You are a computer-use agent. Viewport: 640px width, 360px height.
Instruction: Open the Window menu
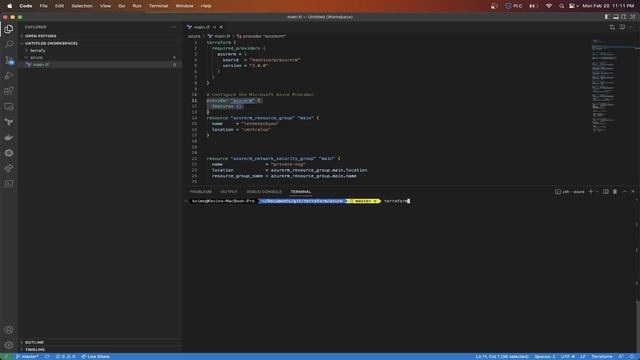coord(184,6)
